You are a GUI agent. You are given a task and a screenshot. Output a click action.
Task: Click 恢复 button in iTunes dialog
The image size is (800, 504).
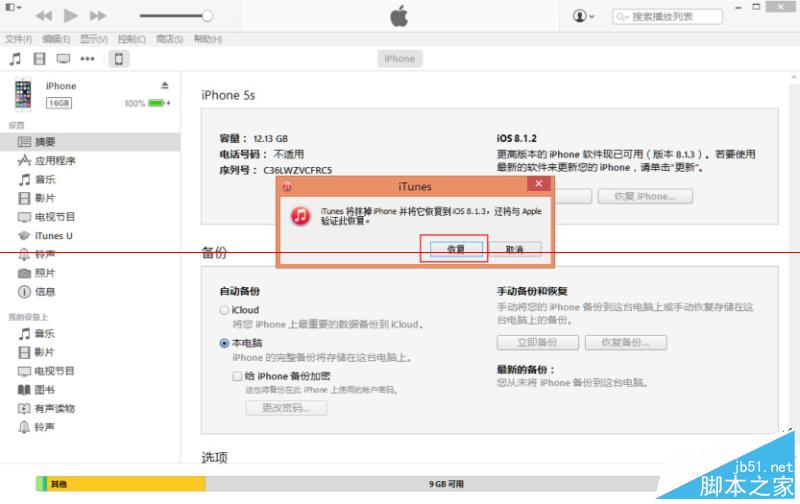point(456,249)
